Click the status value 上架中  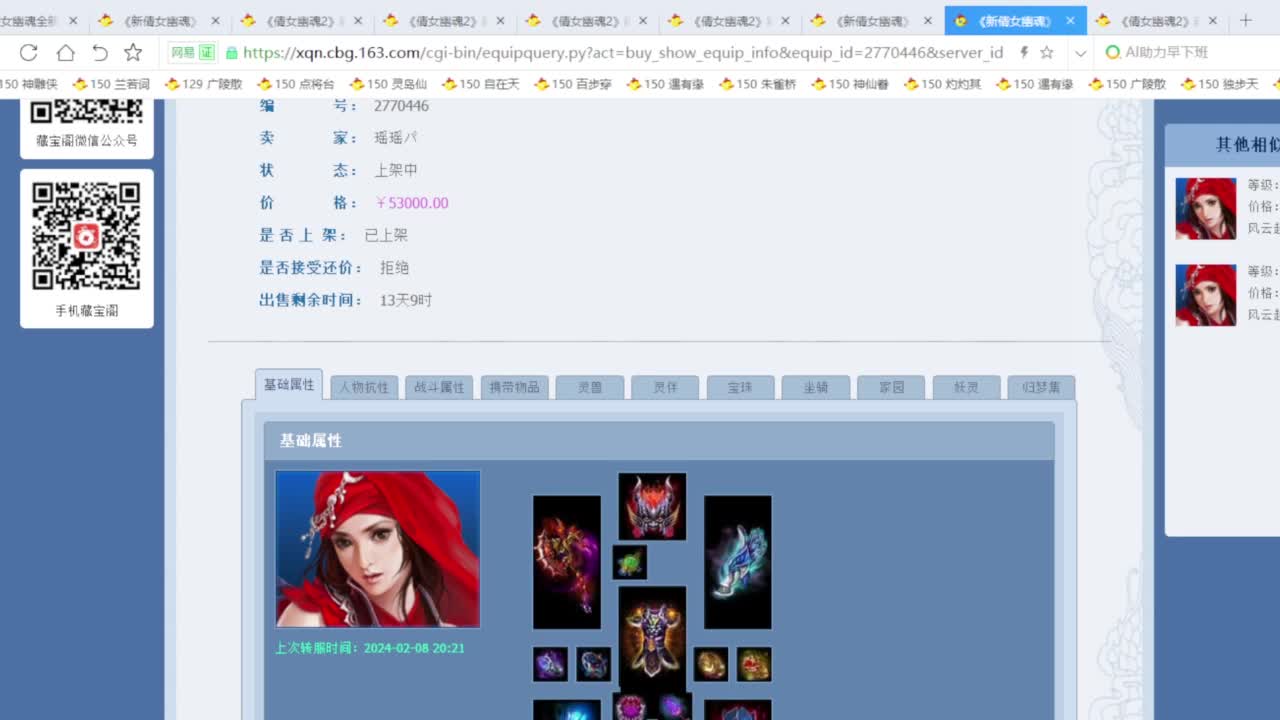[x=396, y=170]
